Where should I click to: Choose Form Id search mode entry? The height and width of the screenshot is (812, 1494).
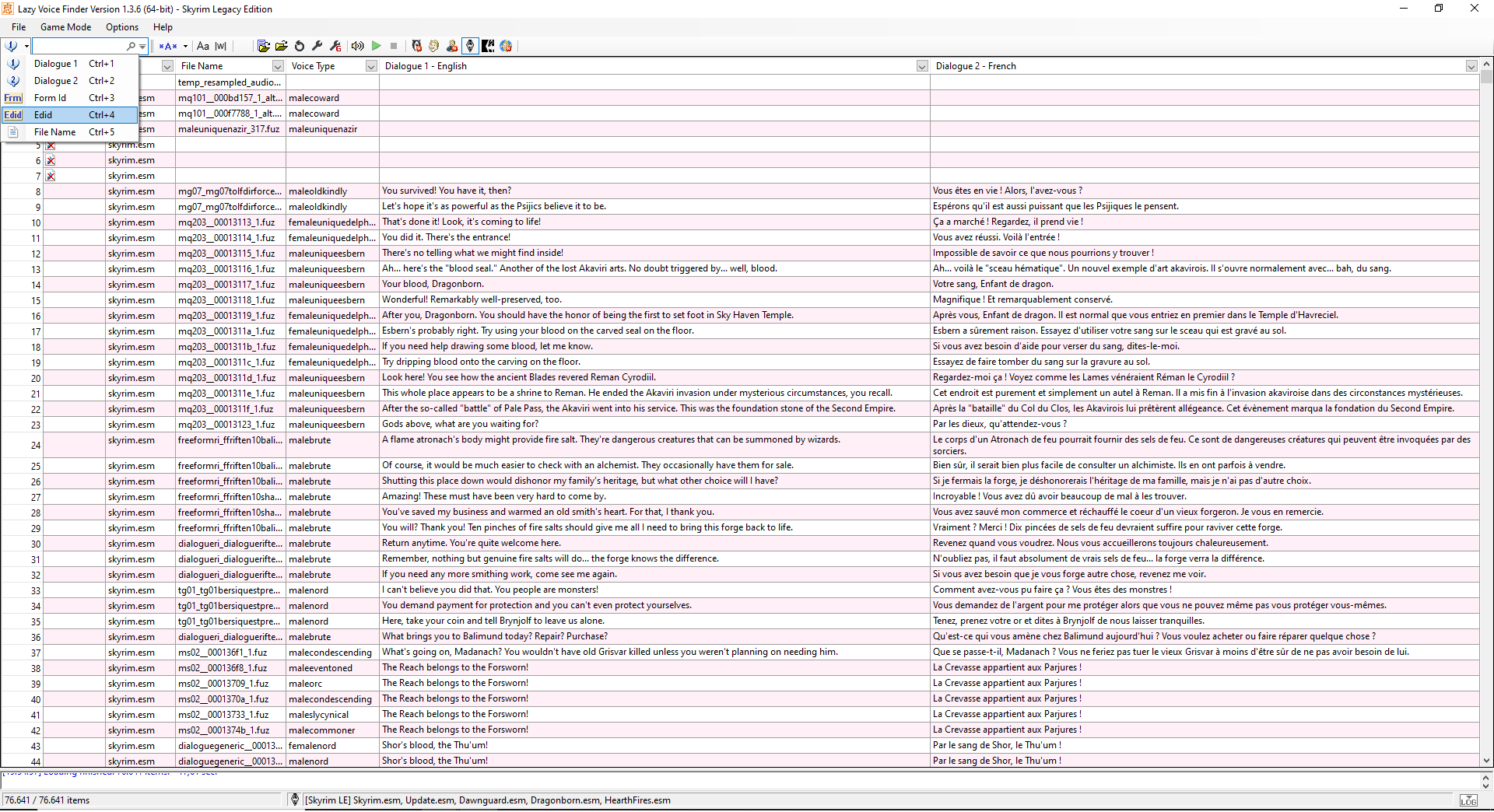[70, 98]
